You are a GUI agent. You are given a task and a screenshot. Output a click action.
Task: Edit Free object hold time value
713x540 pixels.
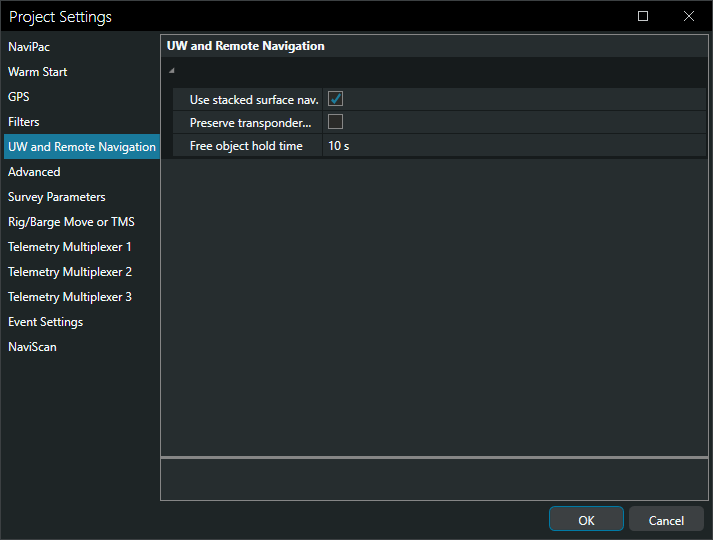514,145
